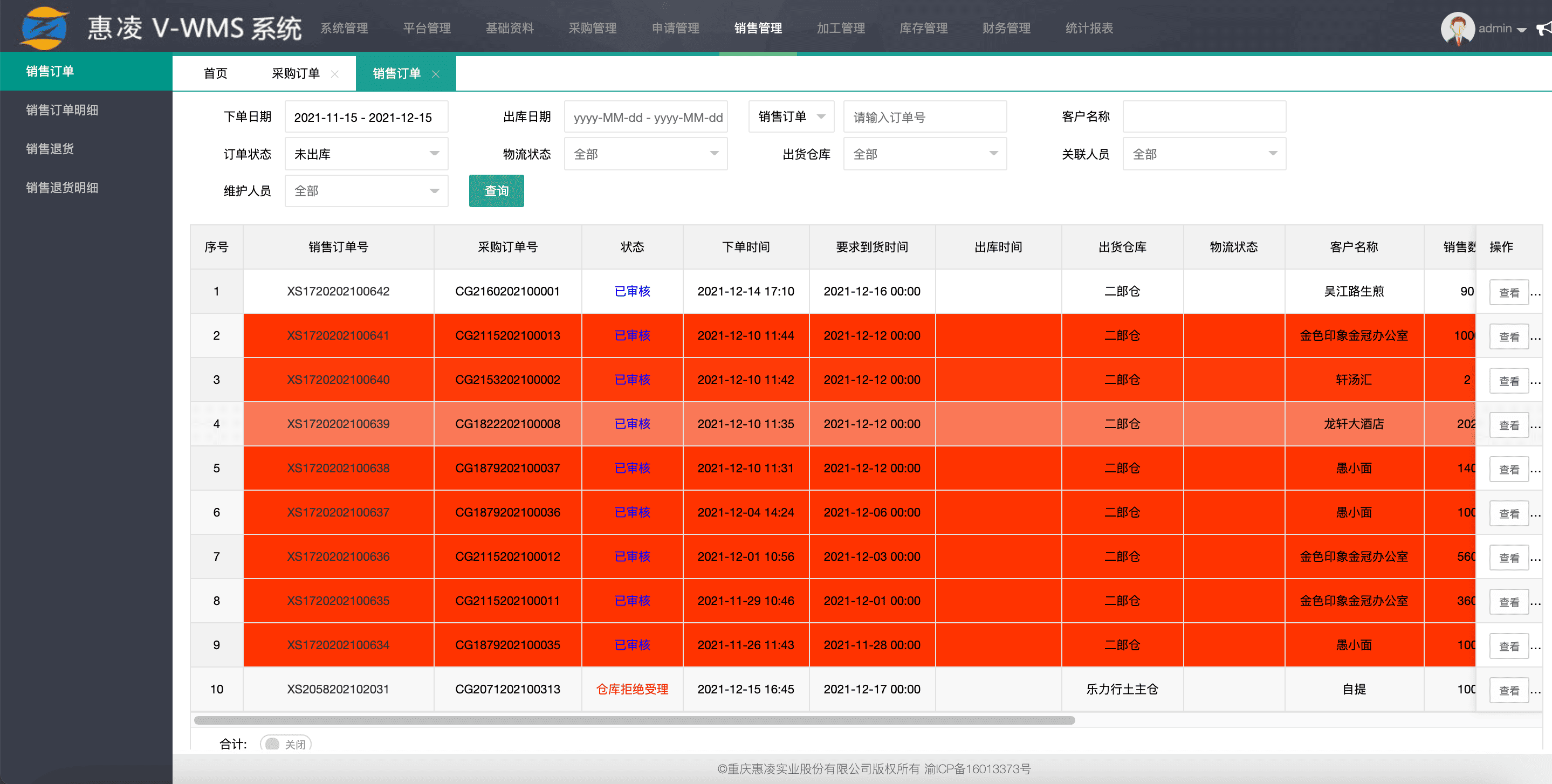Select 销售退货 in the left sidebar
1552x784 pixels.
(x=50, y=148)
